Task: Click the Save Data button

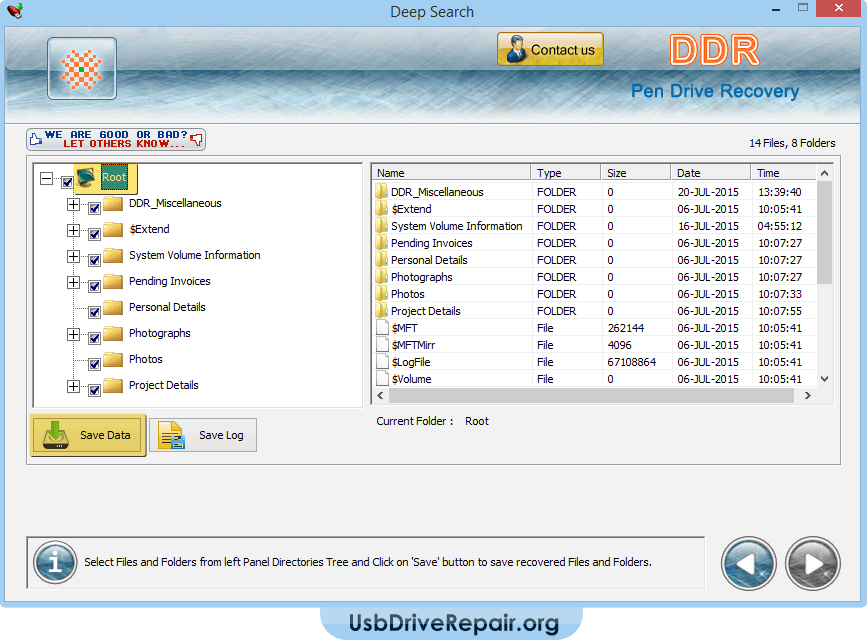Action: coord(89,435)
